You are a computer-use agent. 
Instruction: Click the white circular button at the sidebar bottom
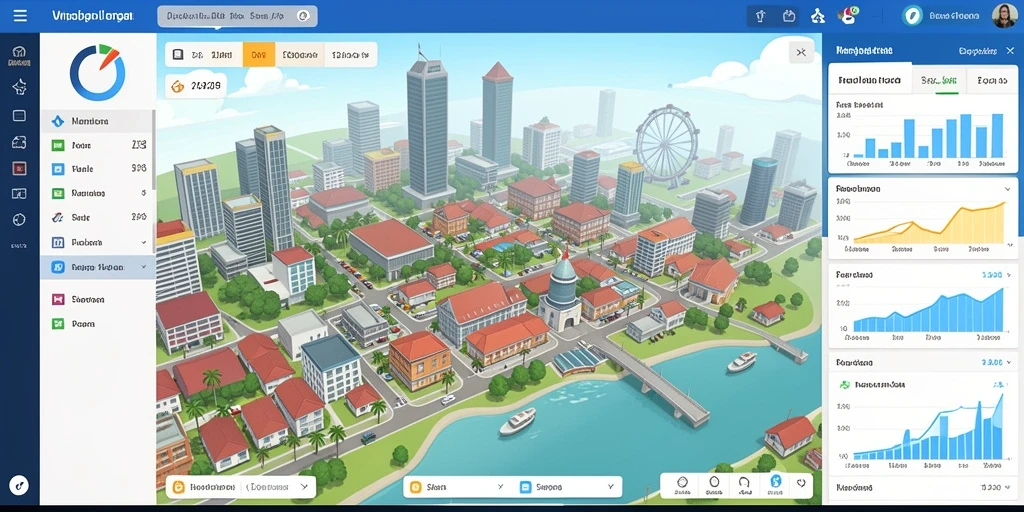(x=19, y=485)
